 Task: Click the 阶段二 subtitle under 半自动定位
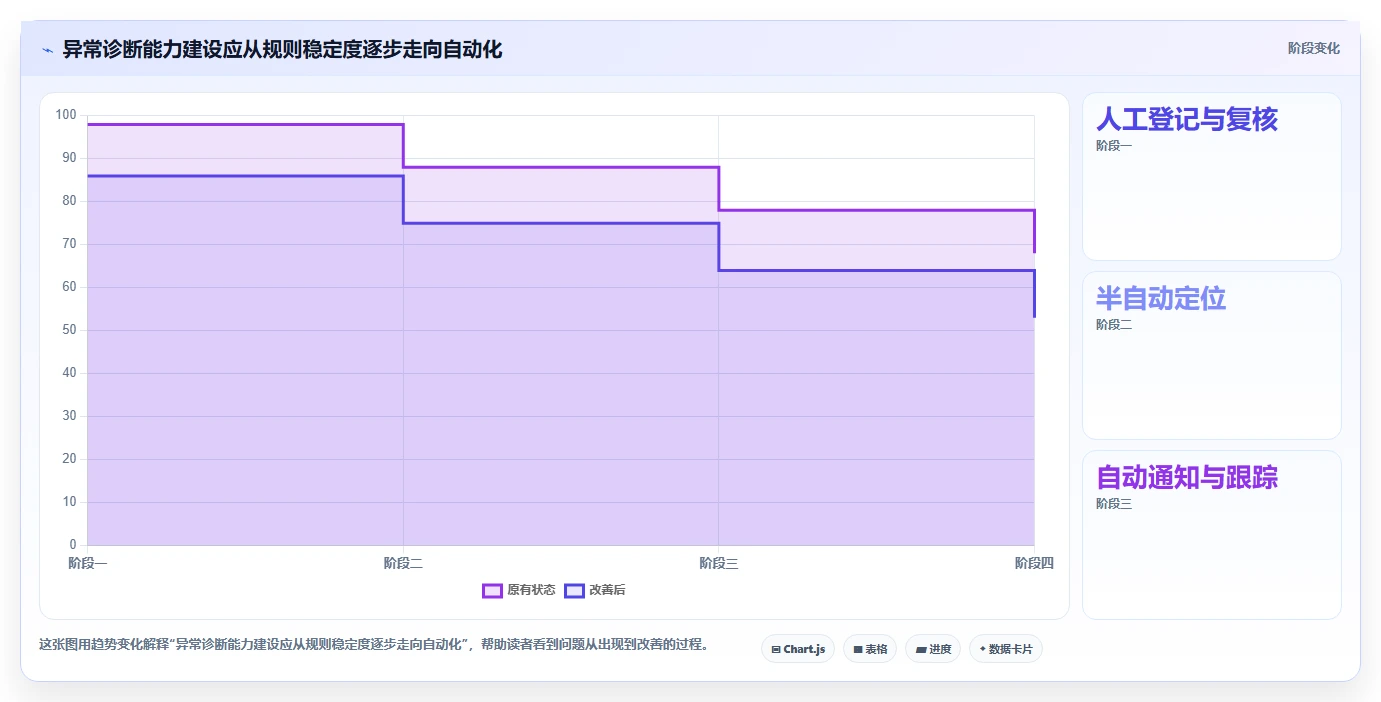(x=1114, y=325)
